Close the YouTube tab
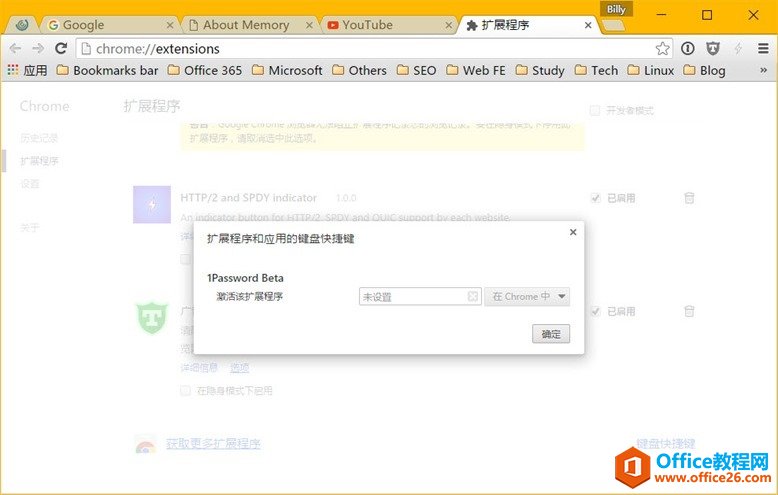This screenshot has height=495, width=778. pos(449,25)
